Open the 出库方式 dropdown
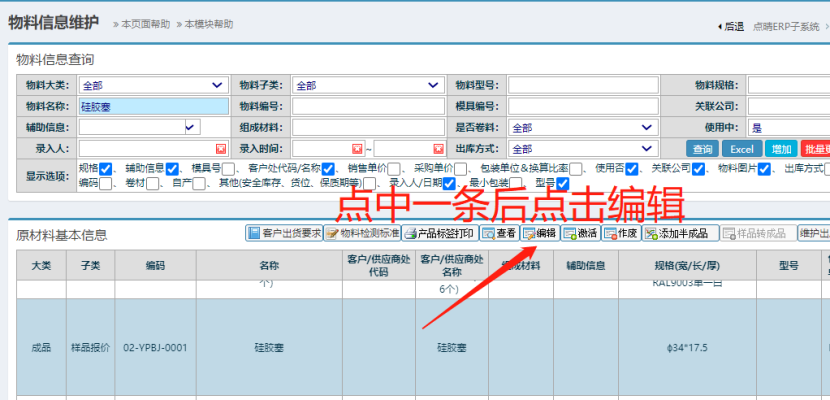This screenshot has height=400, width=830. 646,148
